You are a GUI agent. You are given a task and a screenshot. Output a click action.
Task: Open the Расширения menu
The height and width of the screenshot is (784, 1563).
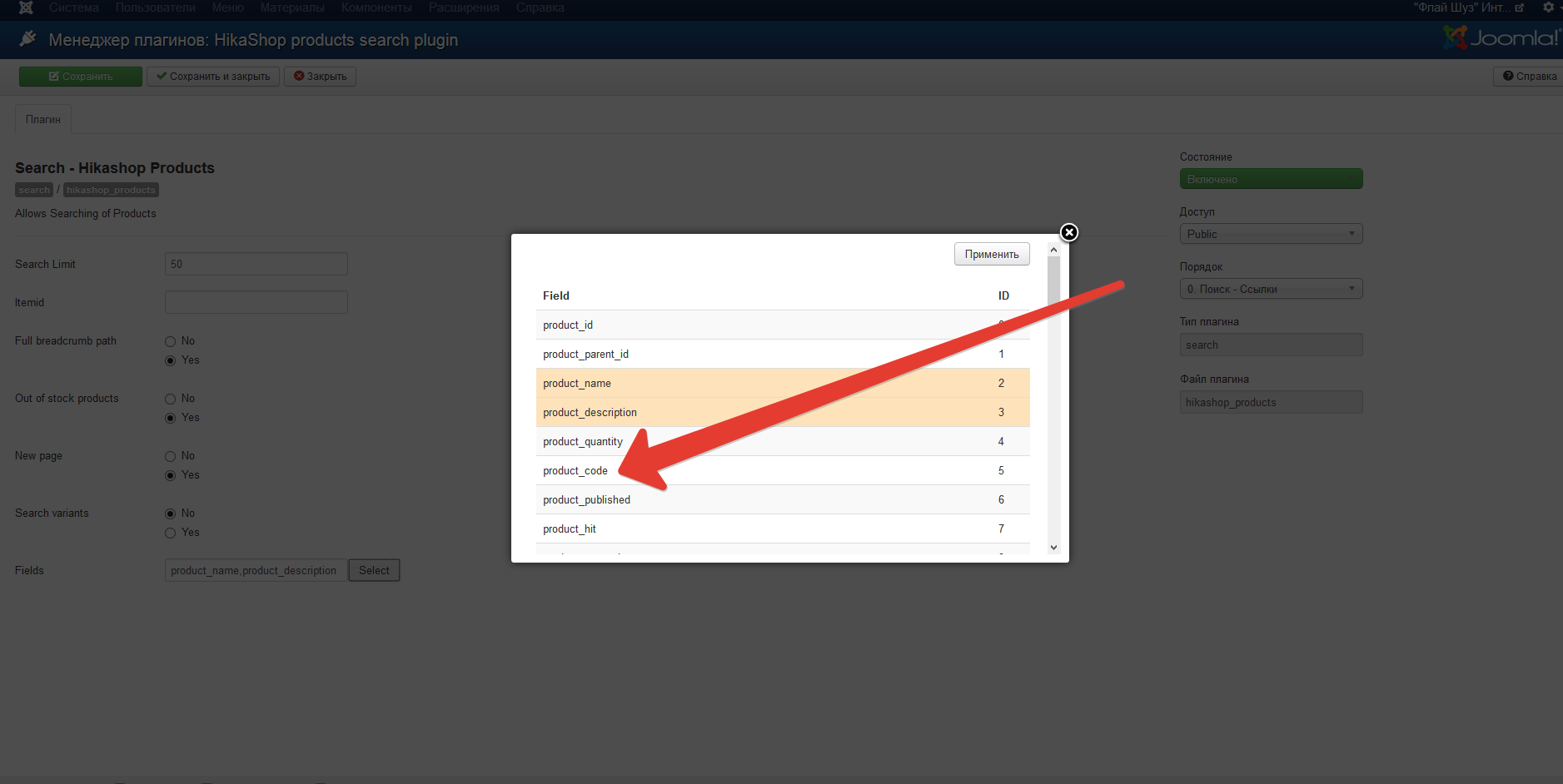(464, 7)
